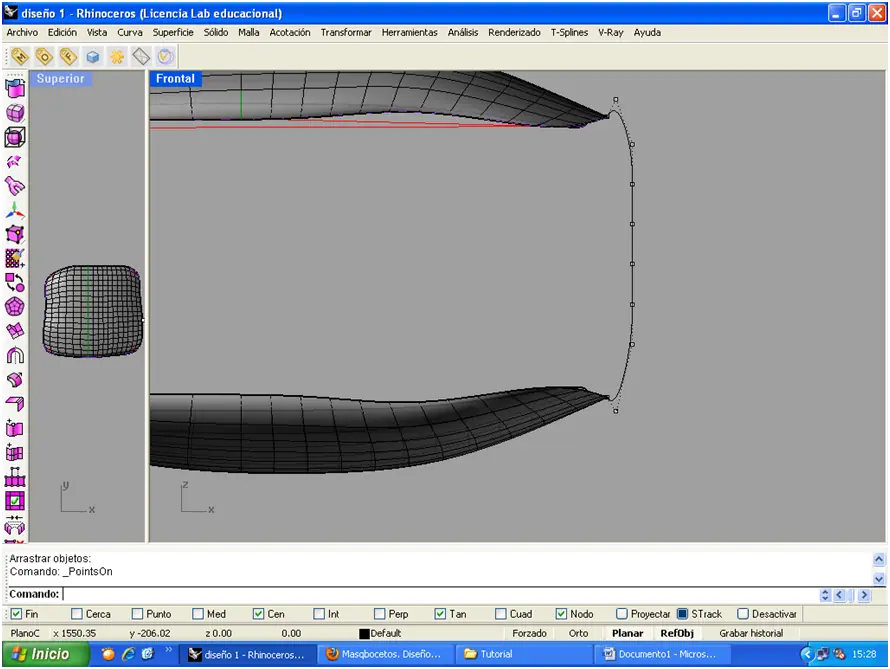The width and height of the screenshot is (890, 669).
Task: Toggle RefObj in status bar
Action: point(677,633)
